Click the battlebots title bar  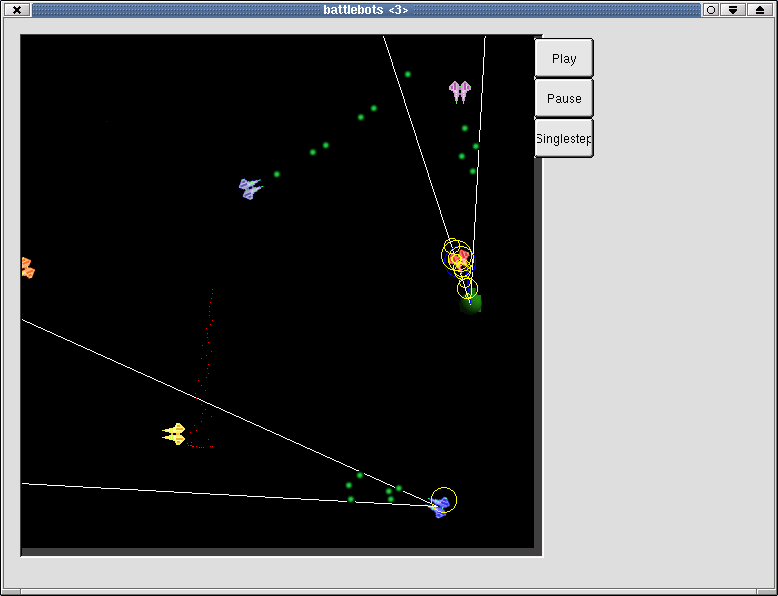(x=365, y=10)
